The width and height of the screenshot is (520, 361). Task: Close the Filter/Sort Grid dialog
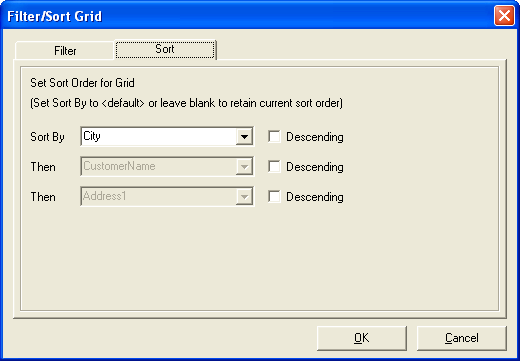click(x=504, y=16)
